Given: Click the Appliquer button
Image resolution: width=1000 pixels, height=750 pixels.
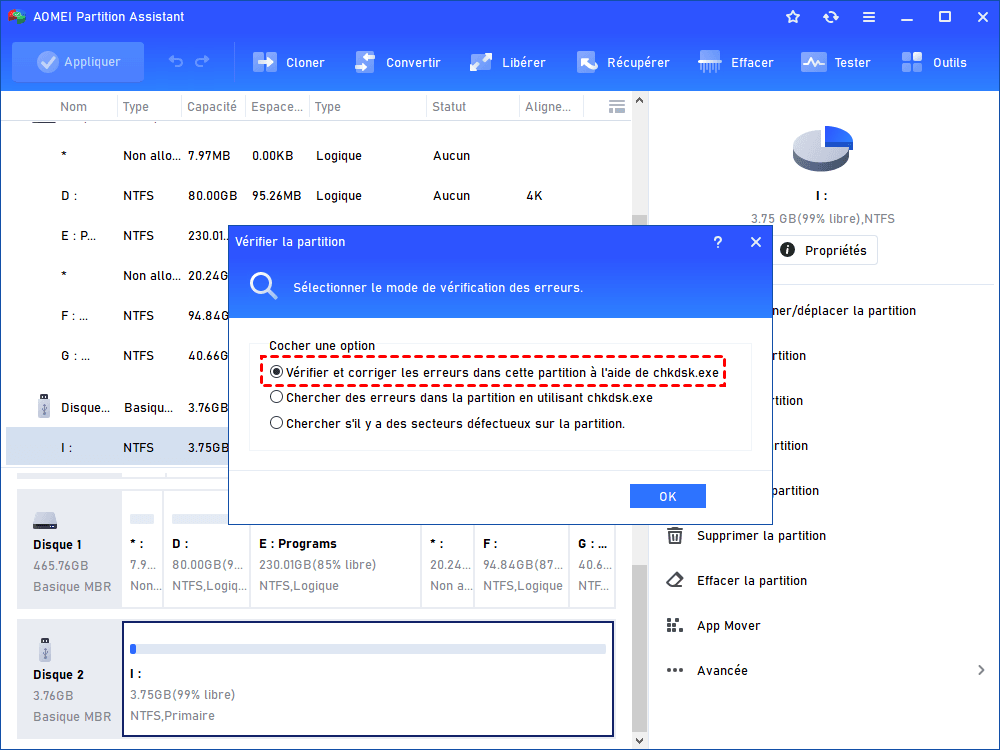Looking at the screenshot, I should pos(78,62).
